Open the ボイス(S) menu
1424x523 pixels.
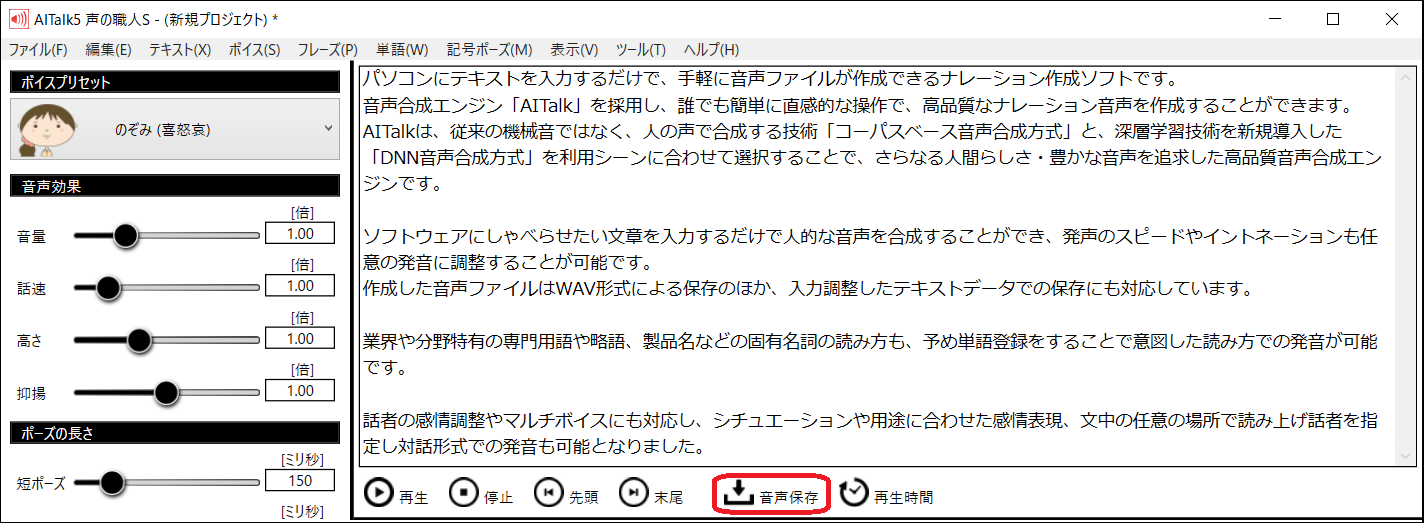point(254,49)
